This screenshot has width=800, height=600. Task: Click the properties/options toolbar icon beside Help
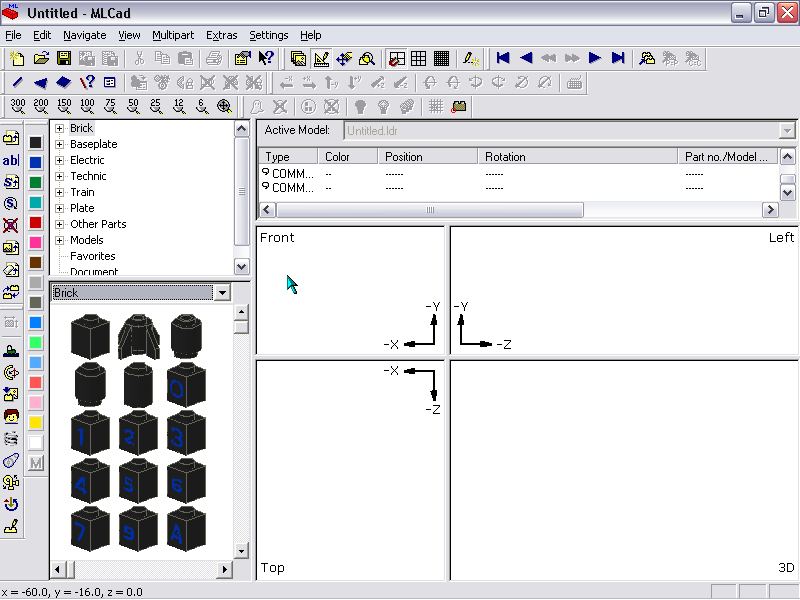tap(243, 59)
